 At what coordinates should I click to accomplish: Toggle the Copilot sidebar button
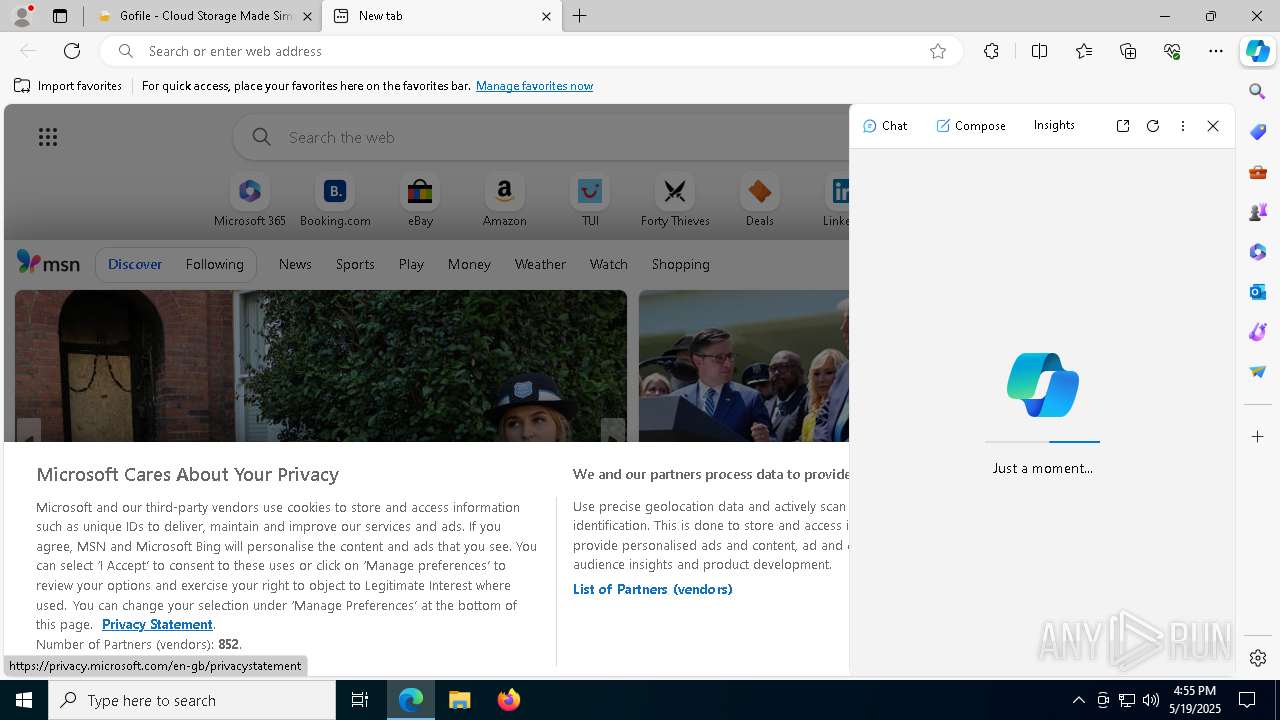(1258, 51)
